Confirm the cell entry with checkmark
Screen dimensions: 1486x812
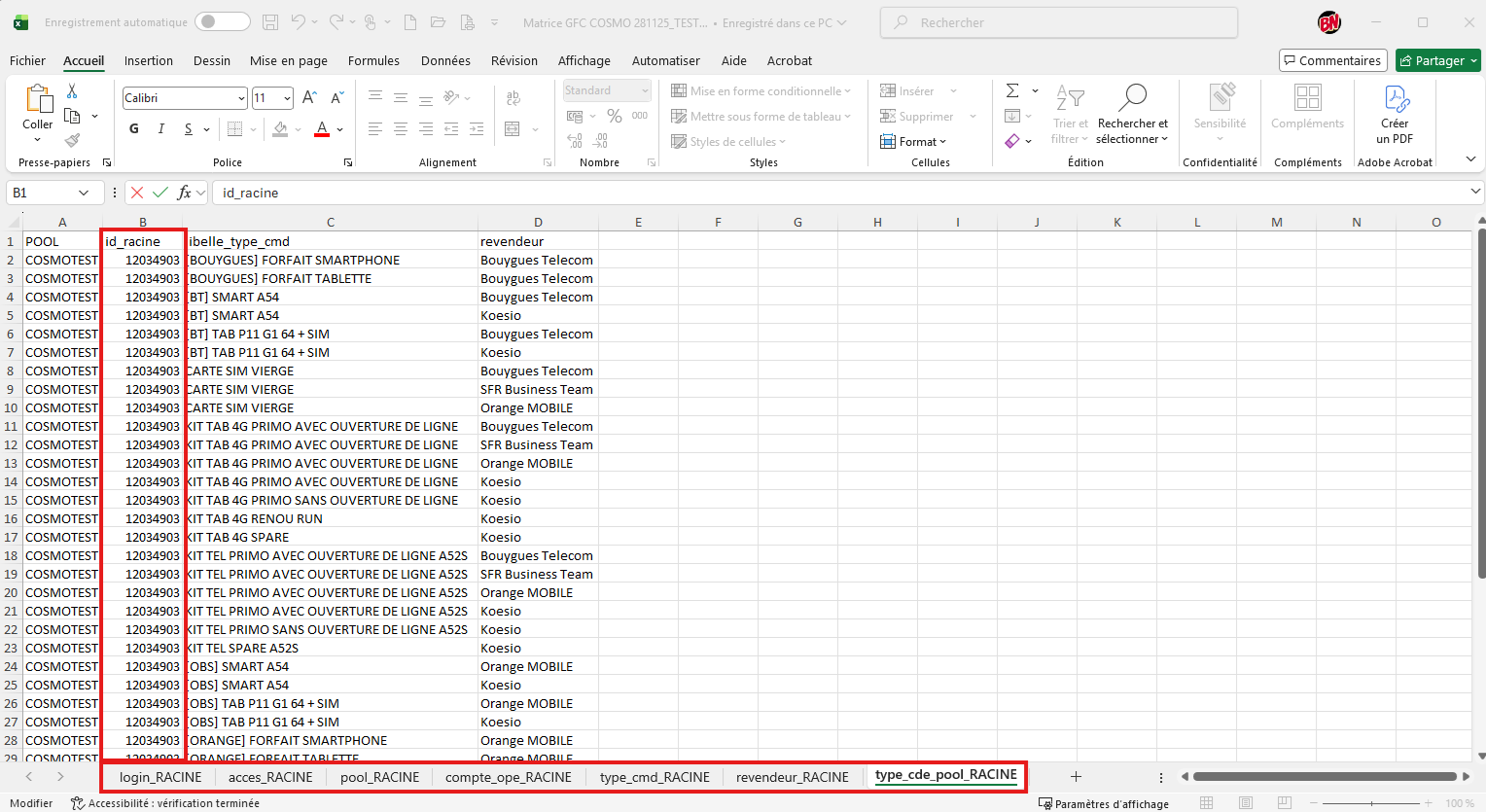(x=160, y=193)
